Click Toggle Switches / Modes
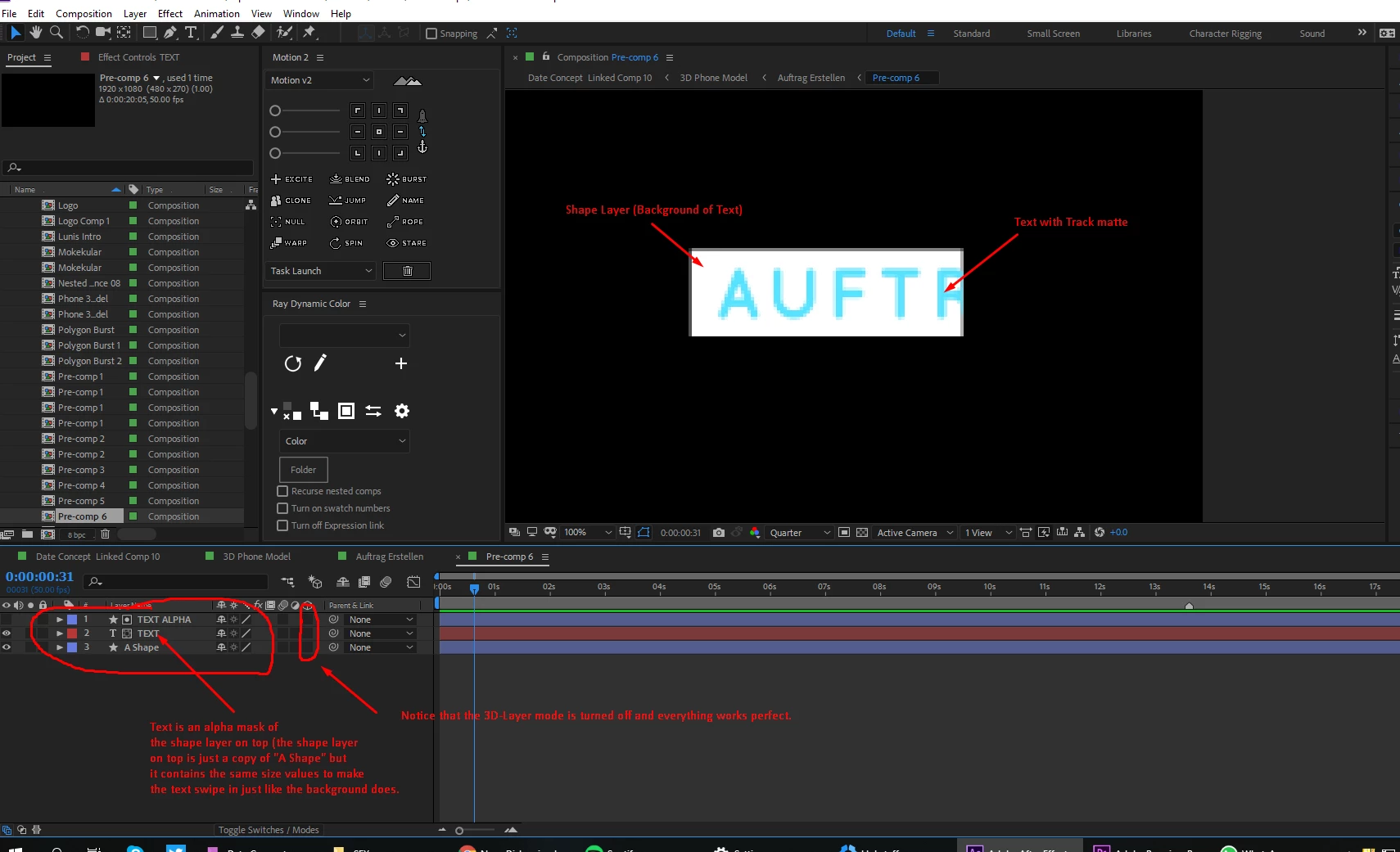Image resolution: width=1400 pixels, height=852 pixels. [269, 830]
